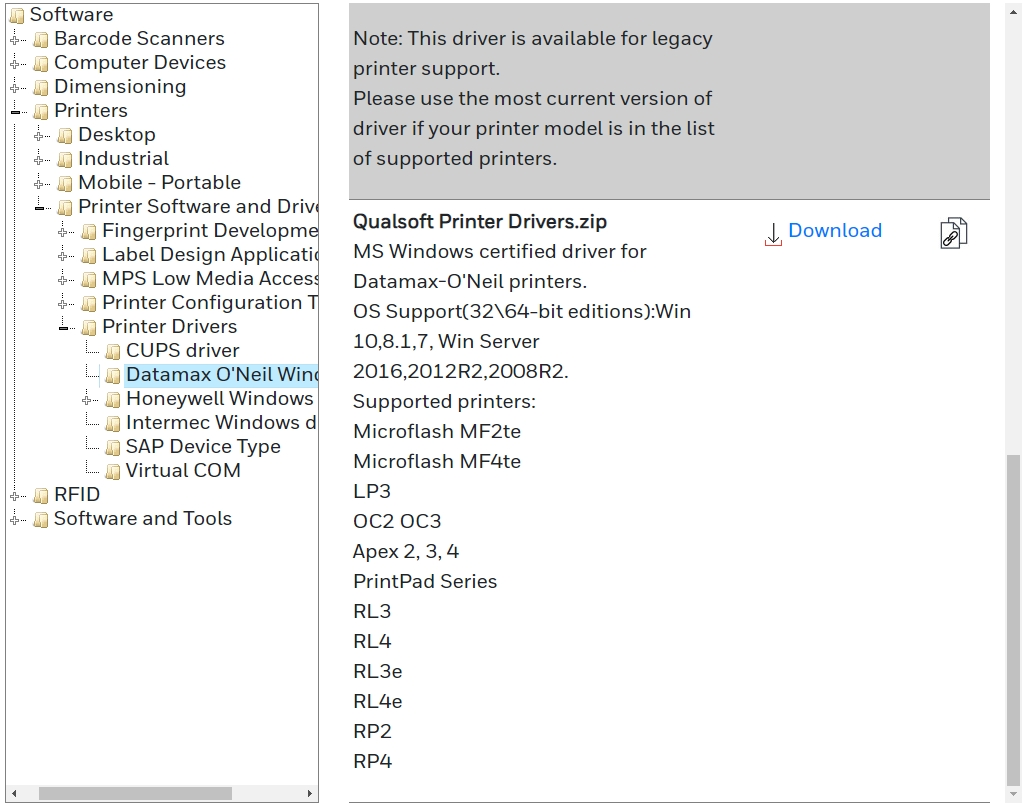
Task: Click the RFID folder icon
Action: [x=41, y=496]
